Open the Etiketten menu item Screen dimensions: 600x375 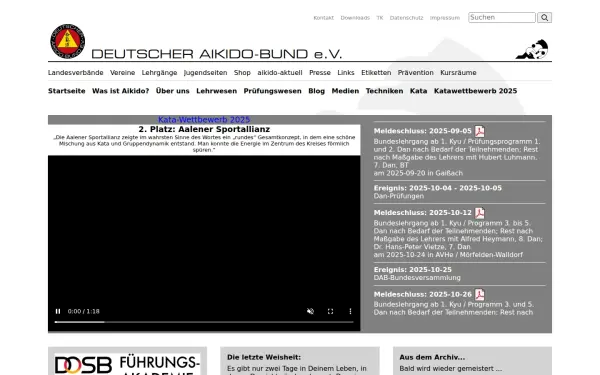pos(376,73)
